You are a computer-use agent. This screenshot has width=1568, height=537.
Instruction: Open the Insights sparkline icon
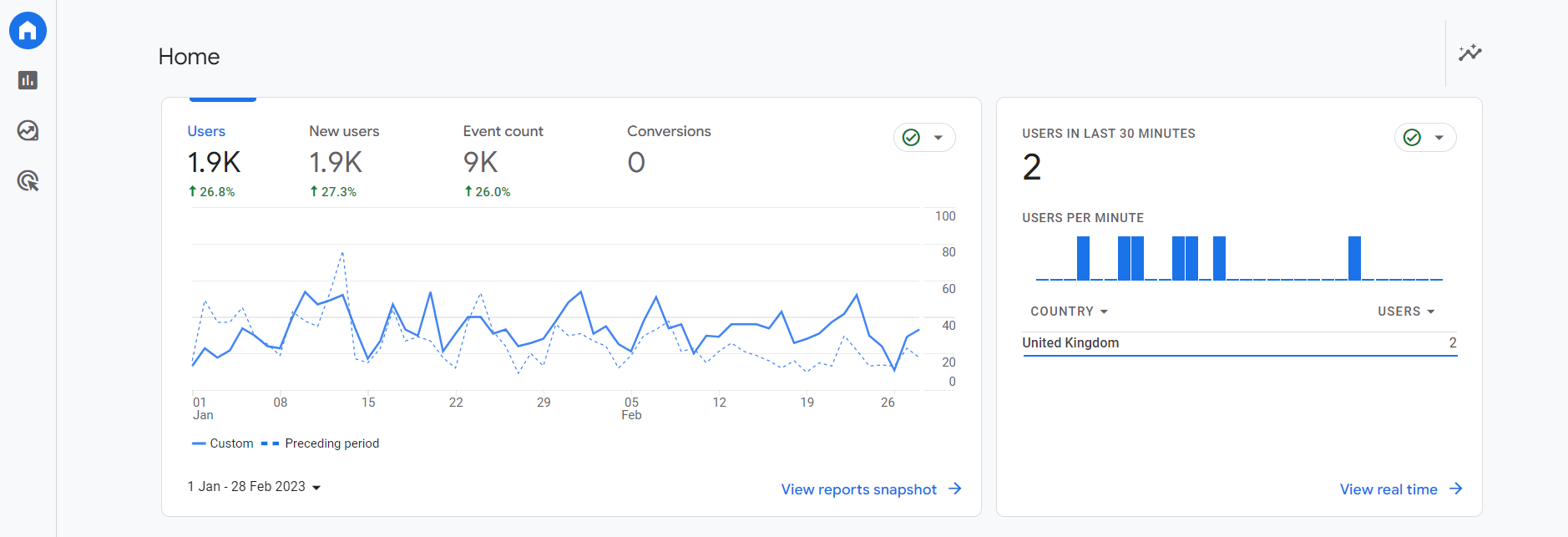1469,53
